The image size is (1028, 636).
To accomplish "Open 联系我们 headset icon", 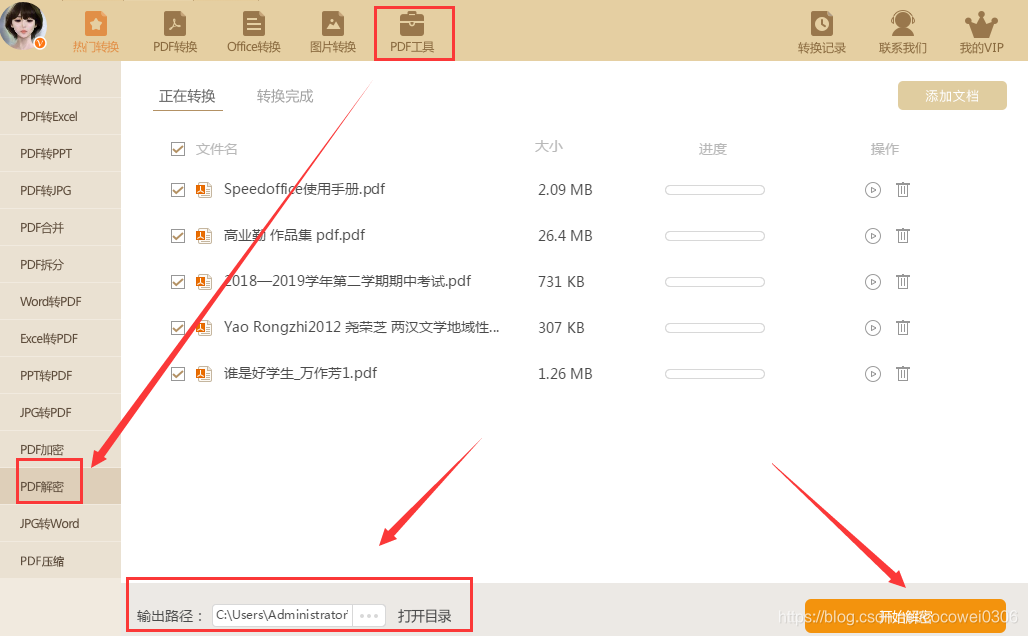I will coord(903,31).
